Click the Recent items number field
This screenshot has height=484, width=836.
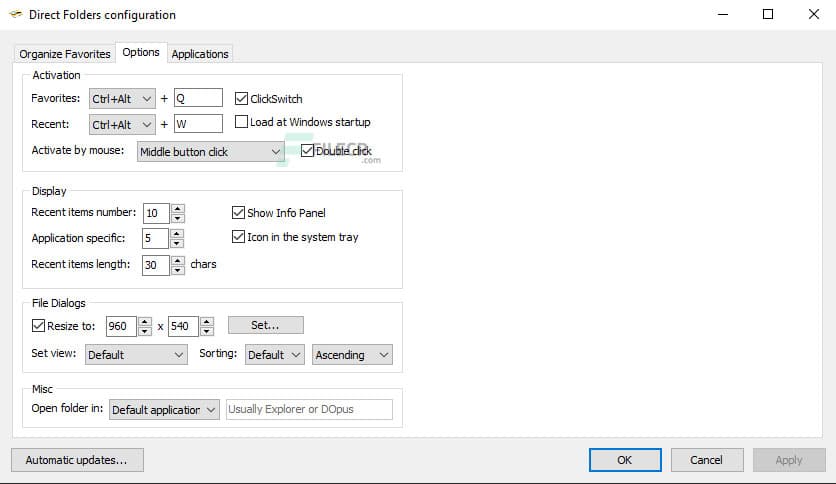156,213
